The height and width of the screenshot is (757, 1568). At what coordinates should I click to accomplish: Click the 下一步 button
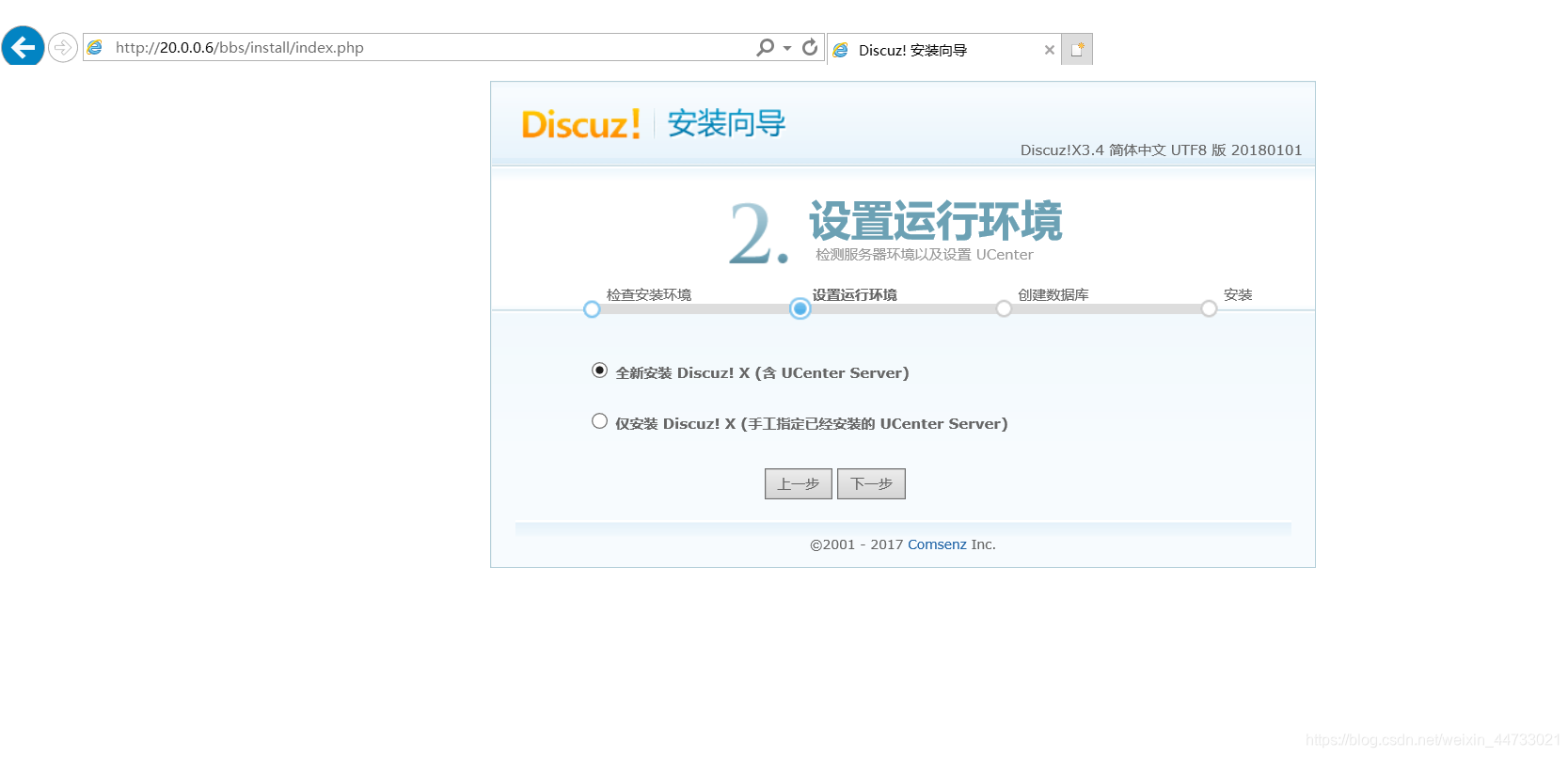click(x=871, y=483)
